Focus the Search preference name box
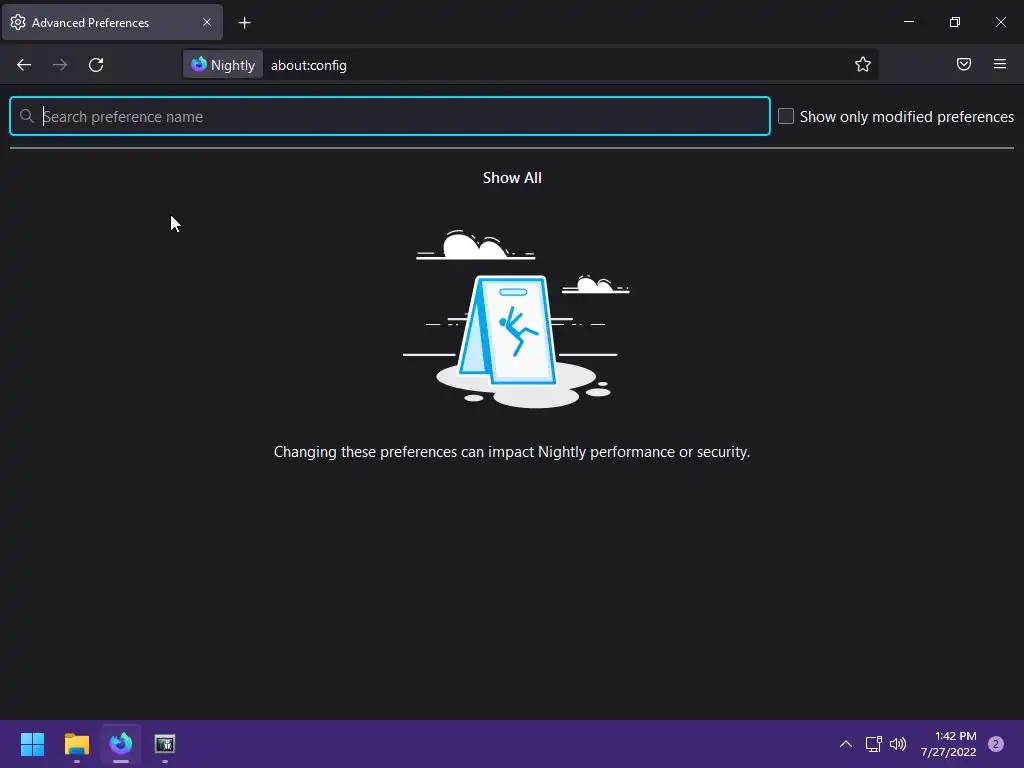The image size is (1024, 768). (390, 116)
